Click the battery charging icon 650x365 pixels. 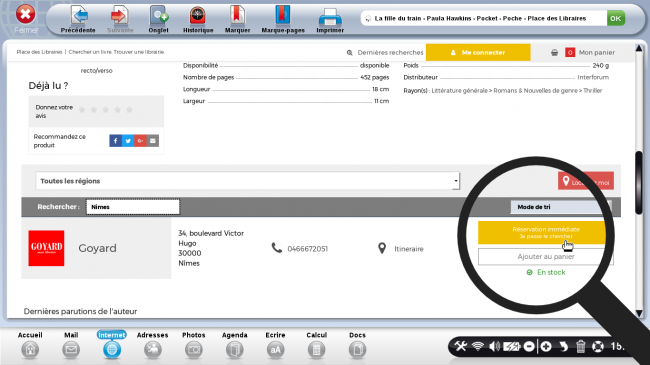[x=512, y=346]
